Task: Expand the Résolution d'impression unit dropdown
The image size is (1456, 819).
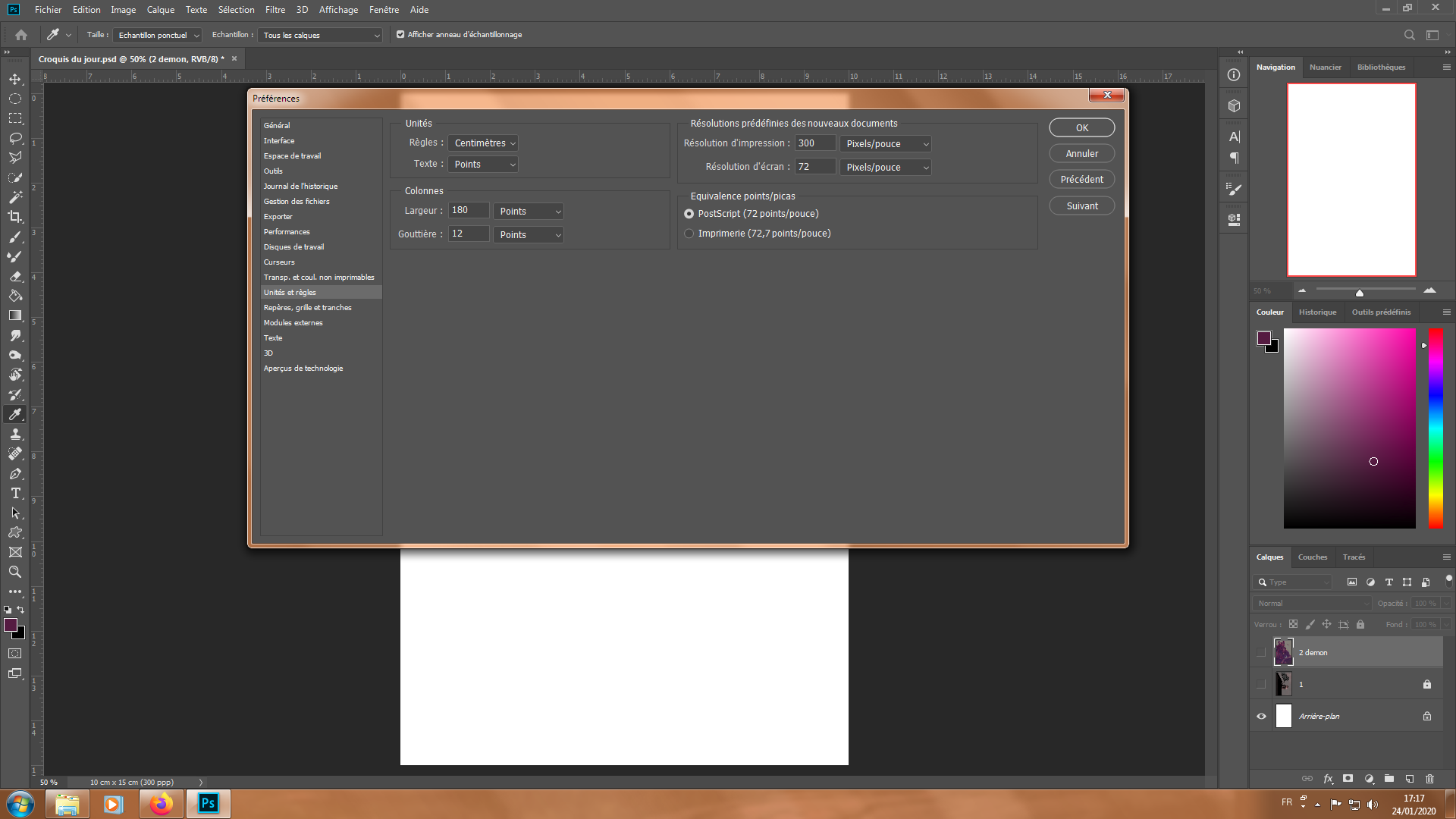Action: click(886, 144)
